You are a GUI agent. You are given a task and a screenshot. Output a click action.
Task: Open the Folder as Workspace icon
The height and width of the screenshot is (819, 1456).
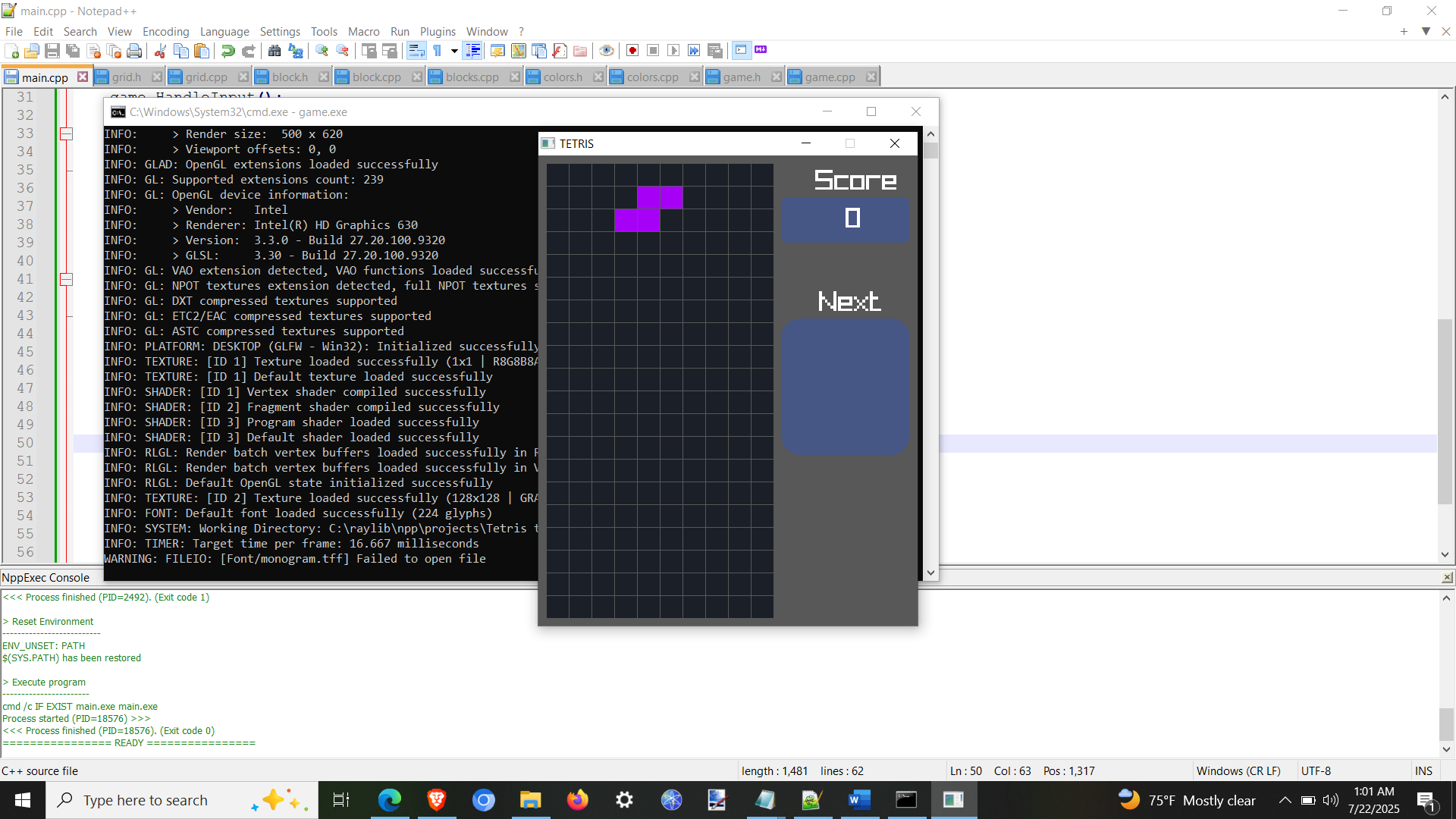click(580, 51)
